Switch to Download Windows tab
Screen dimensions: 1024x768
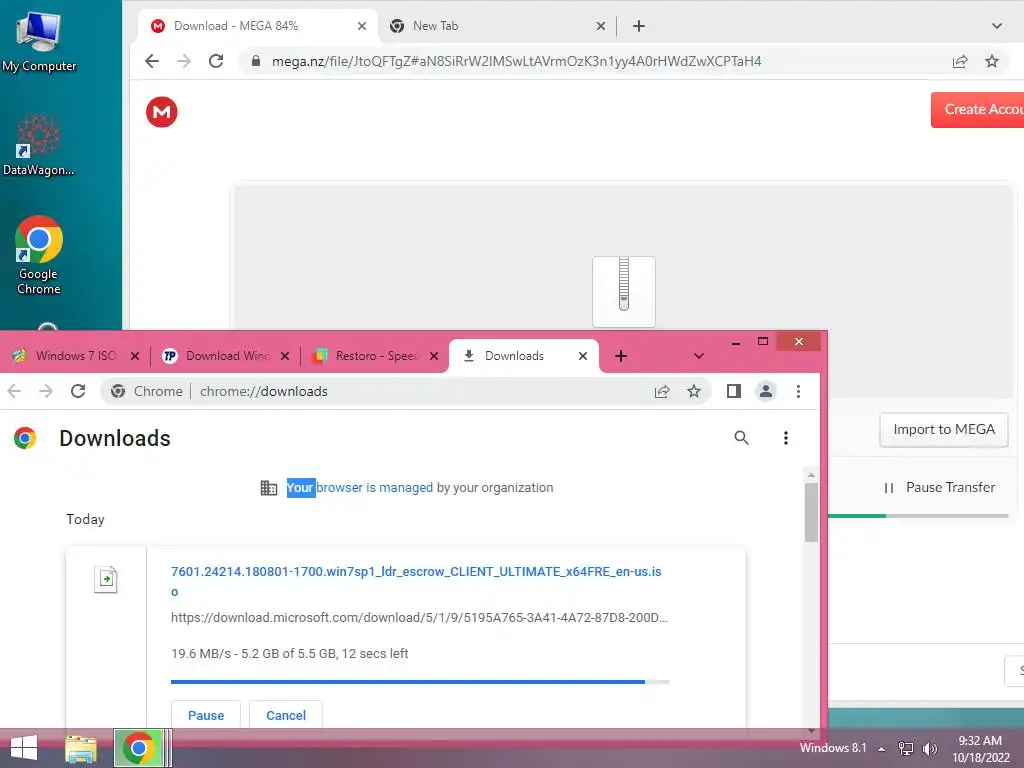tap(225, 356)
